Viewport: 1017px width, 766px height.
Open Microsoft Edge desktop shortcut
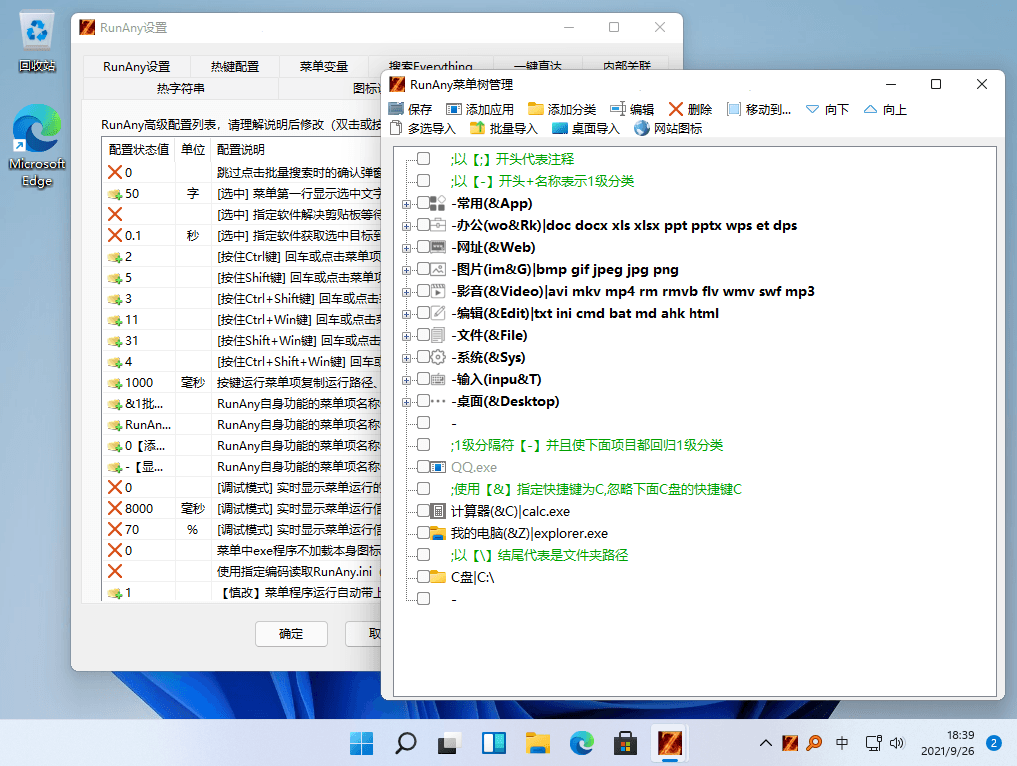tap(37, 146)
